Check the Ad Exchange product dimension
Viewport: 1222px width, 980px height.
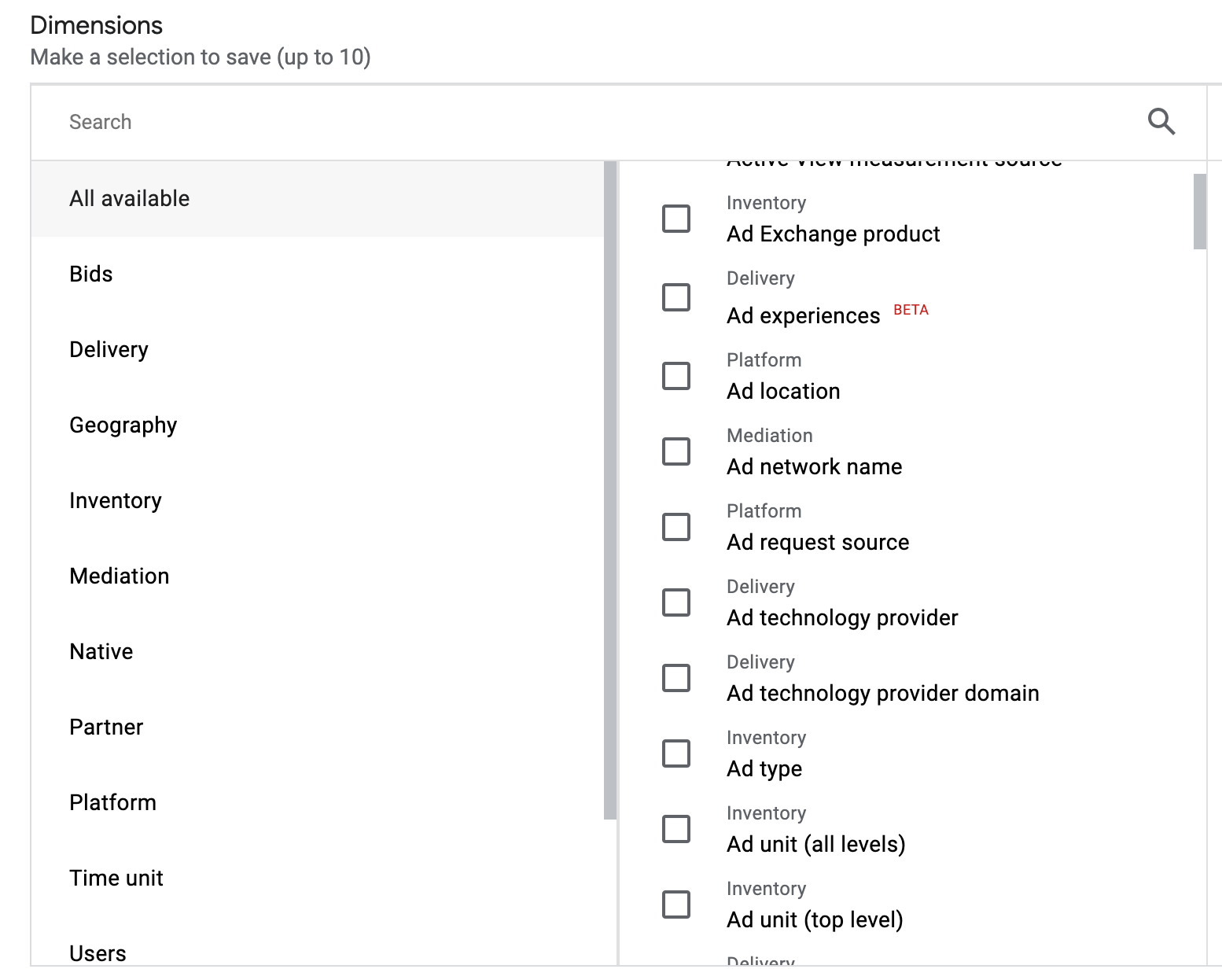[676, 219]
